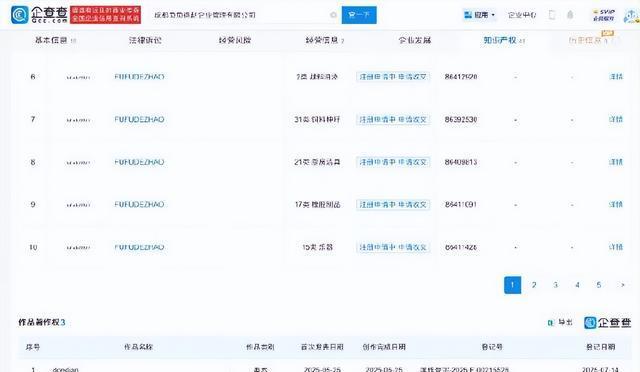Click the red banner next to the logo

pyautogui.click(x=105, y=15)
